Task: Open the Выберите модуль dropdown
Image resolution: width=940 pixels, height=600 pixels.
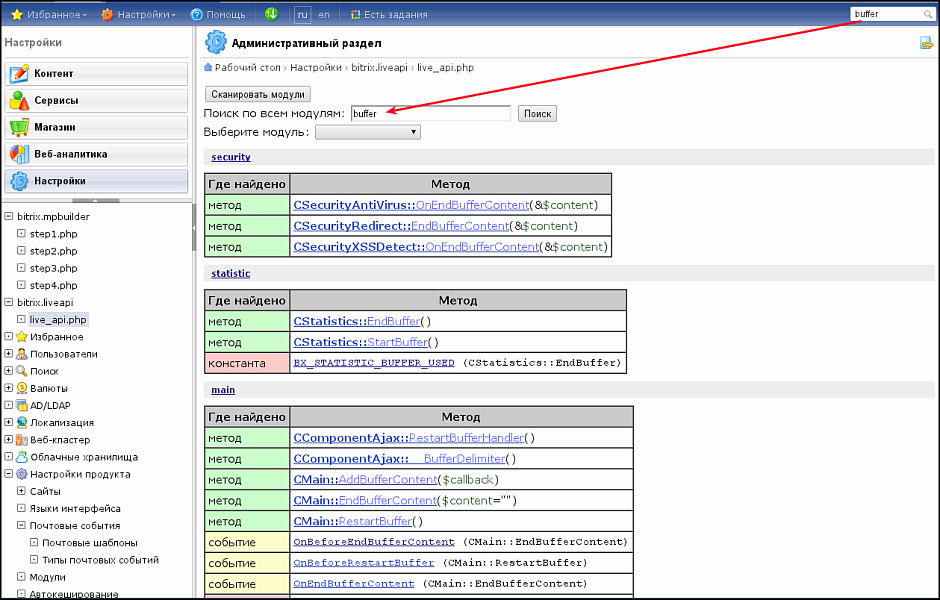Action: [367, 132]
